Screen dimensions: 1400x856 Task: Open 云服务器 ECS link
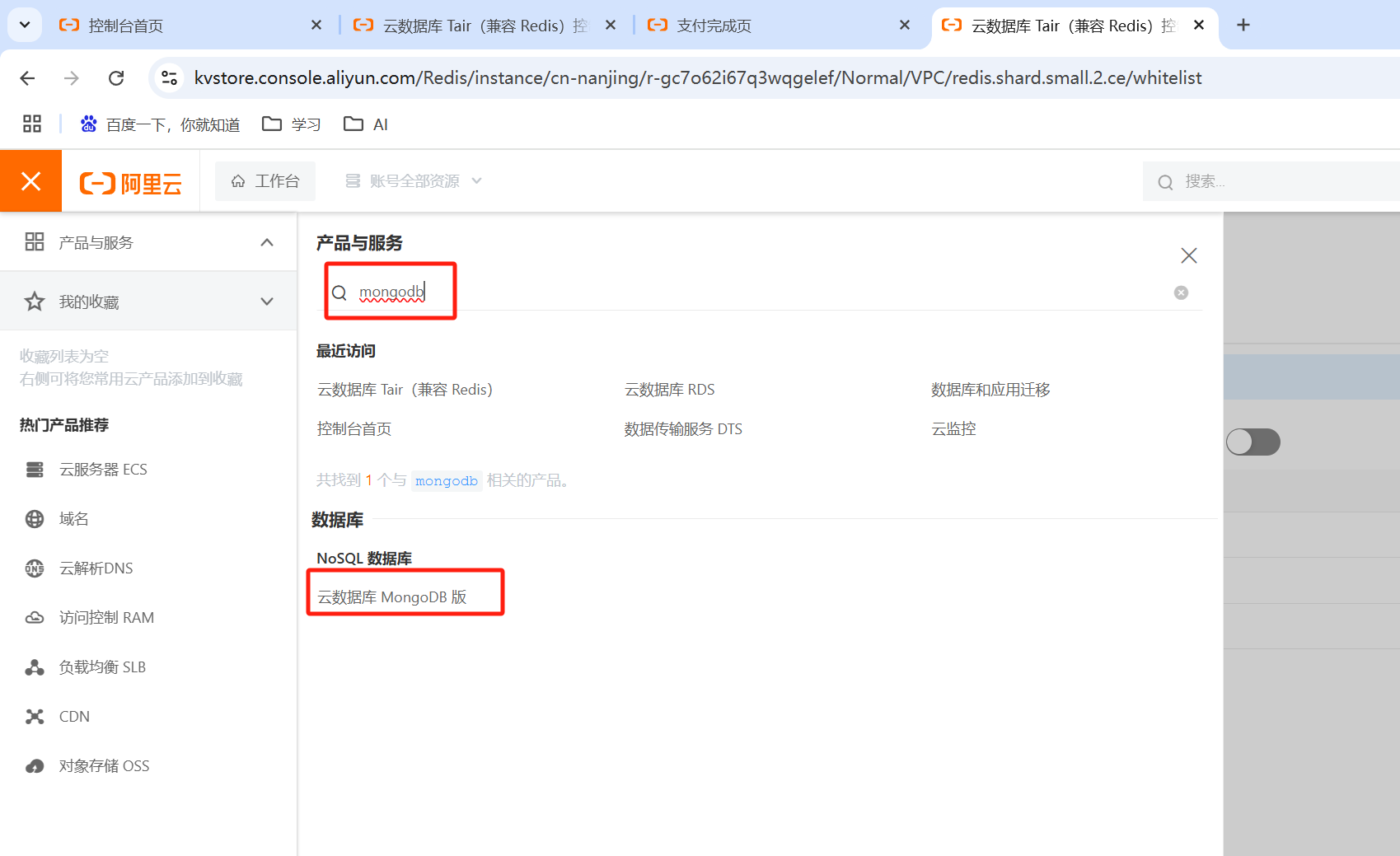103,470
